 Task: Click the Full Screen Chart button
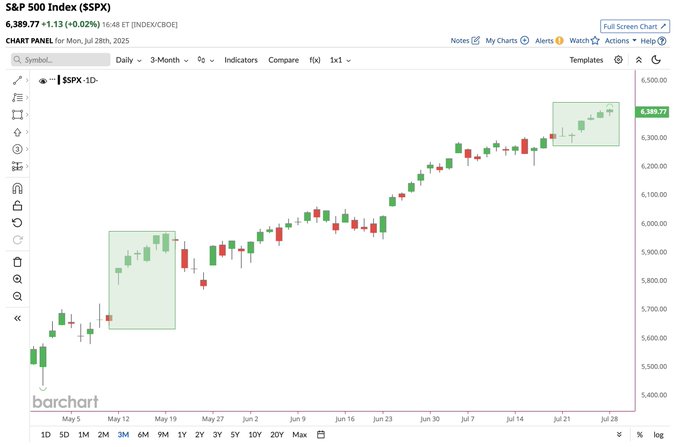pos(634,26)
